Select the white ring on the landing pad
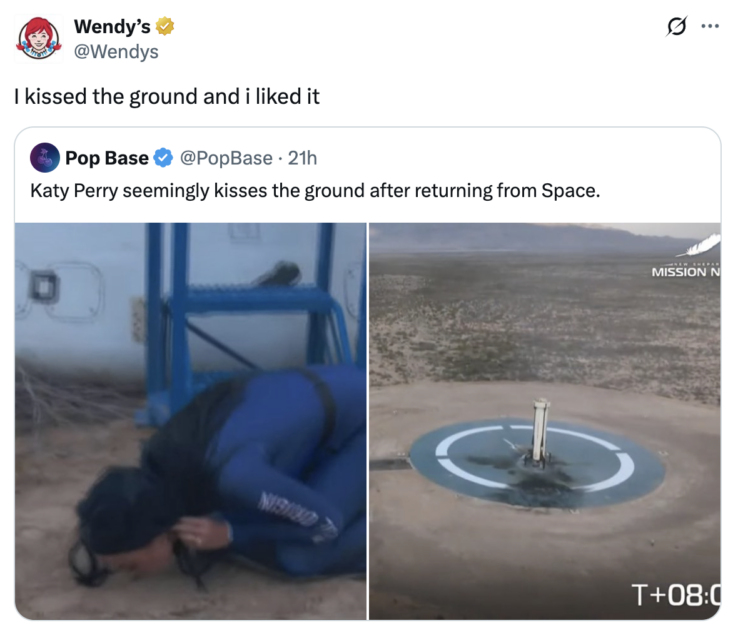This screenshot has height=628, width=733. coord(535,458)
